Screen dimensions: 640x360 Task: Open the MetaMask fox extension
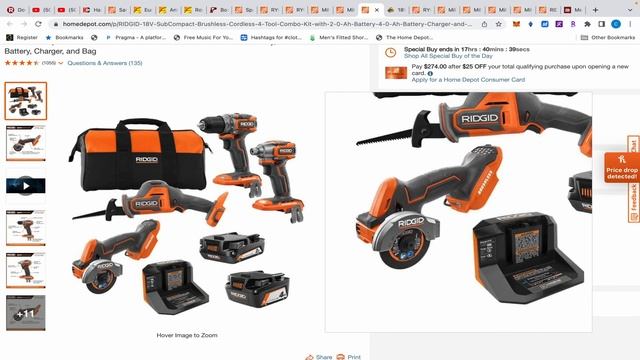tap(516, 24)
